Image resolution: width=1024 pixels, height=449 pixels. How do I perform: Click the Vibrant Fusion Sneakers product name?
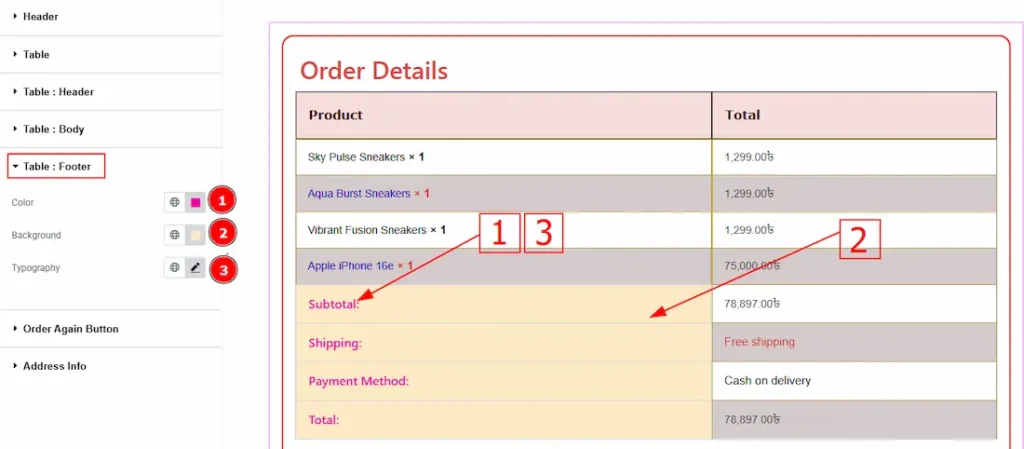pos(367,230)
